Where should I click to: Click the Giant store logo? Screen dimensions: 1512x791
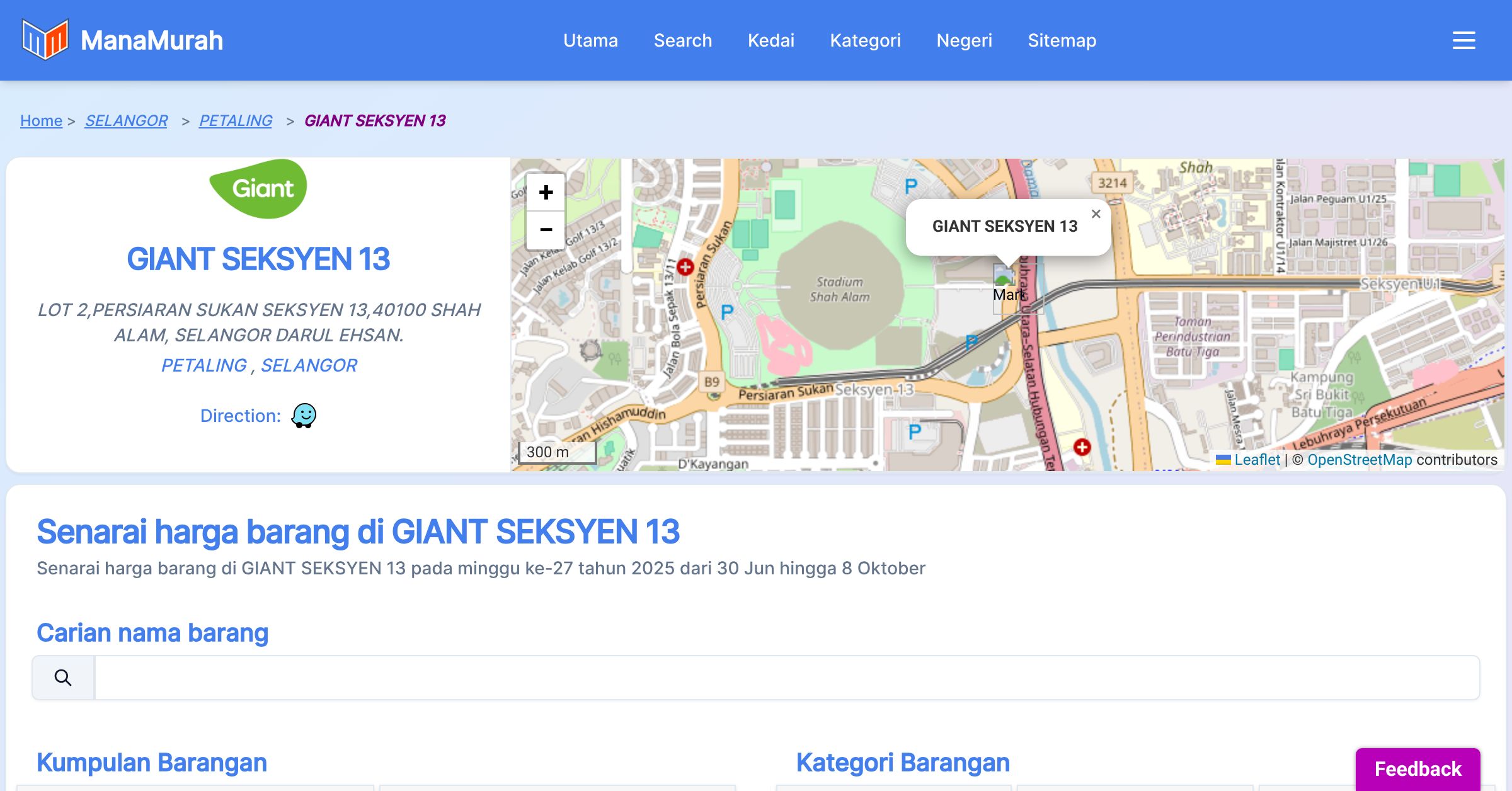click(258, 189)
